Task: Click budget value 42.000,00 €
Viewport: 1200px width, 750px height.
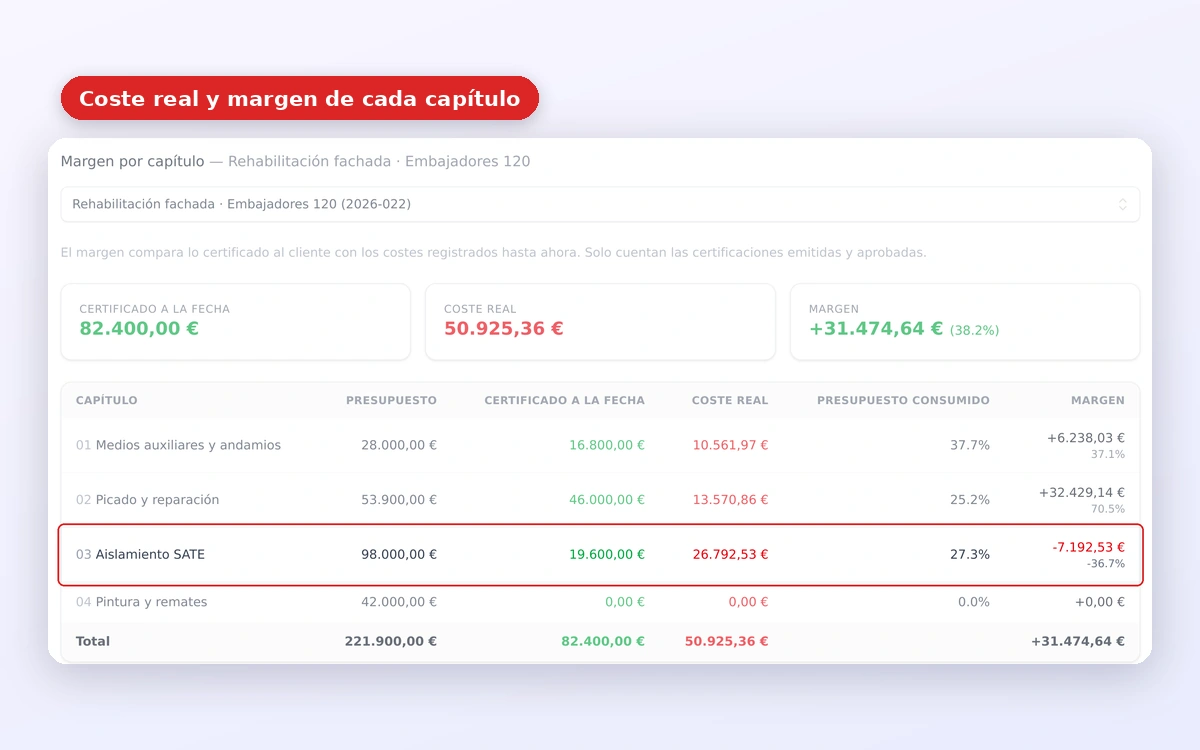Action: [399, 602]
